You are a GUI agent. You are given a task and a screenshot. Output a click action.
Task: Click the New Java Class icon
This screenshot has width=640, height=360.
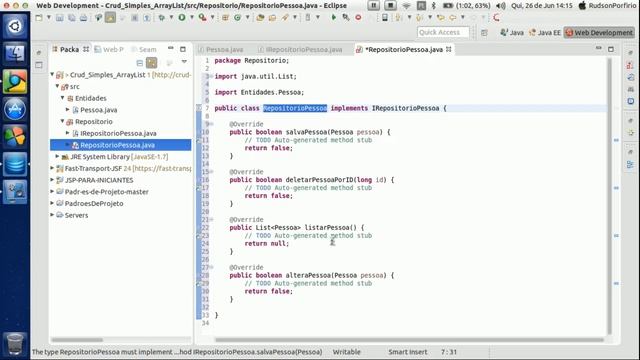click(x=238, y=18)
